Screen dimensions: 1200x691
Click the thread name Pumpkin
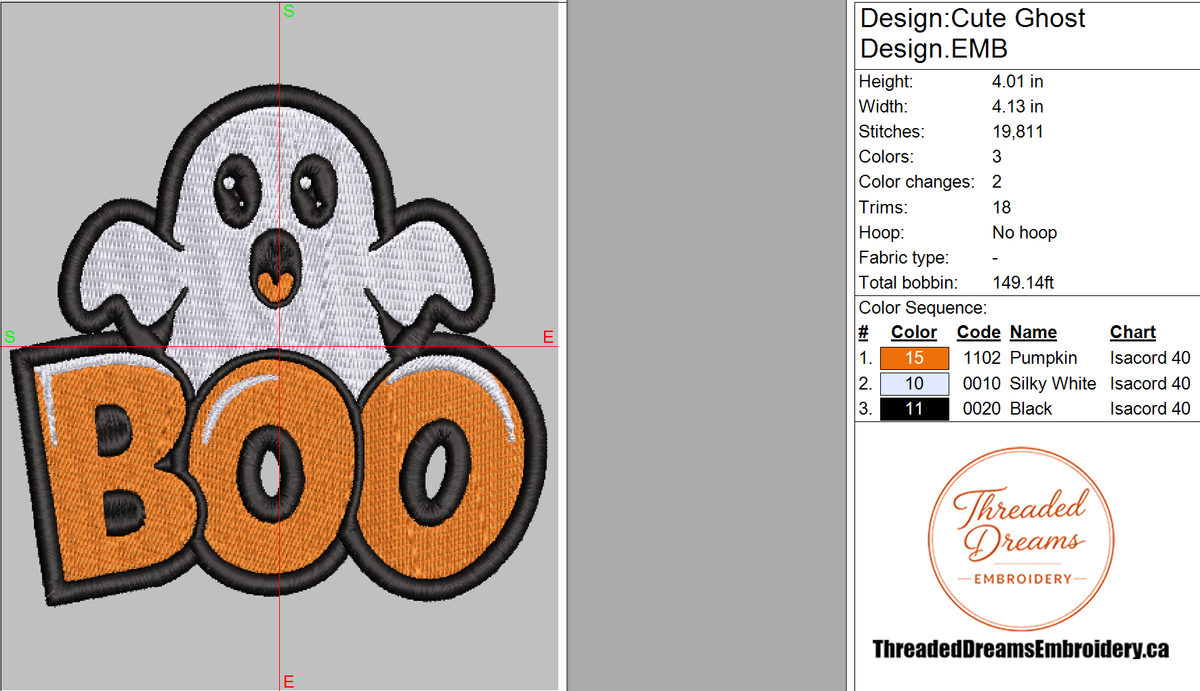[x=1043, y=358]
